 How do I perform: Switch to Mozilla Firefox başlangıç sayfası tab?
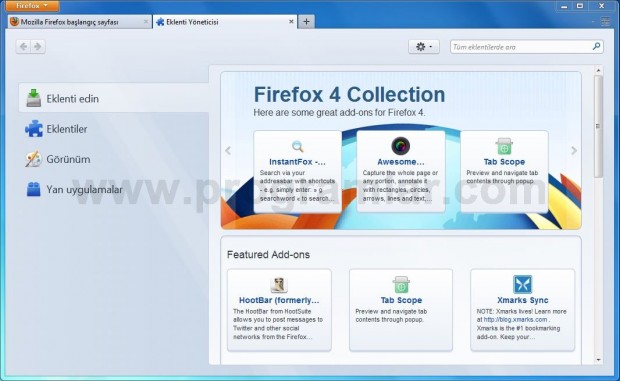[x=79, y=22]
